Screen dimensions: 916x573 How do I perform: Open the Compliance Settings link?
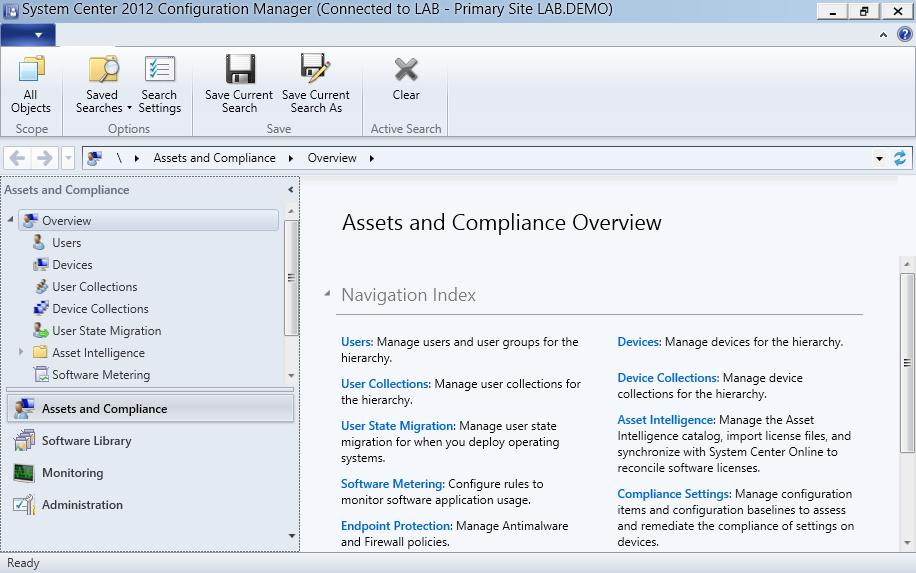pyautogui.click(x=673, y=494)
